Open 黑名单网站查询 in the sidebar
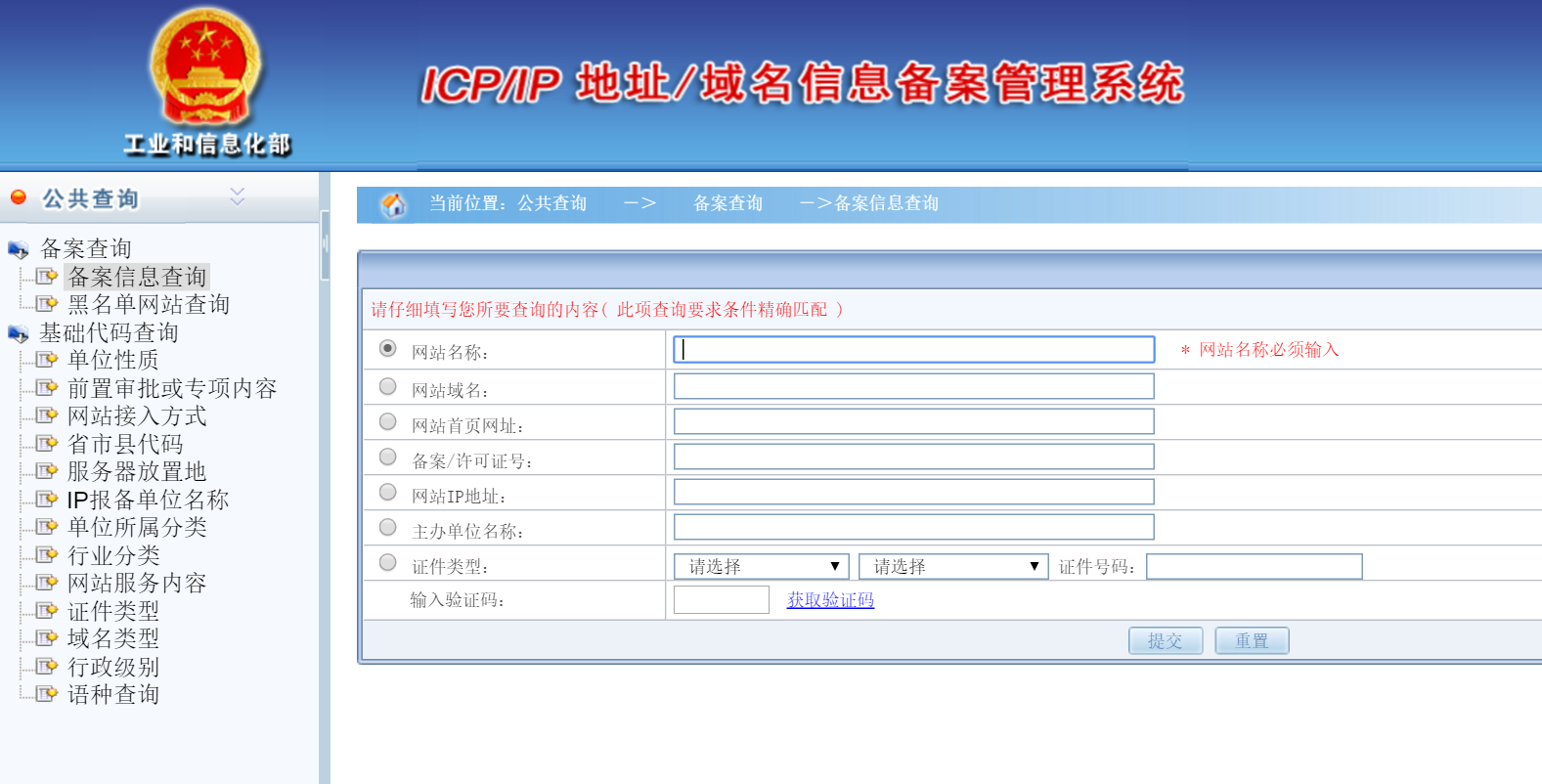The image size is (1542, 784). (149, 304)
